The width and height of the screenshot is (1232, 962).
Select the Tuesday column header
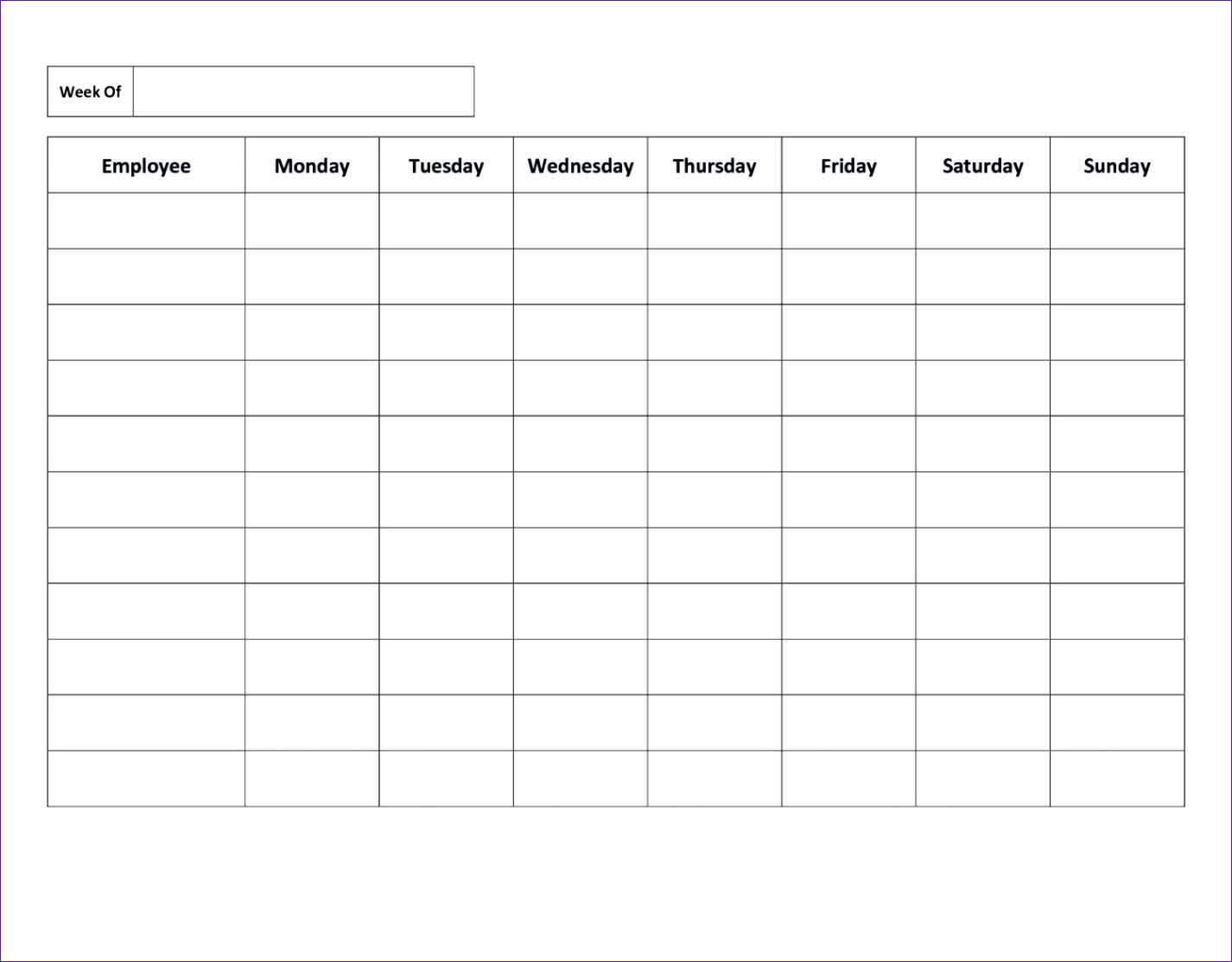[446, 165]
